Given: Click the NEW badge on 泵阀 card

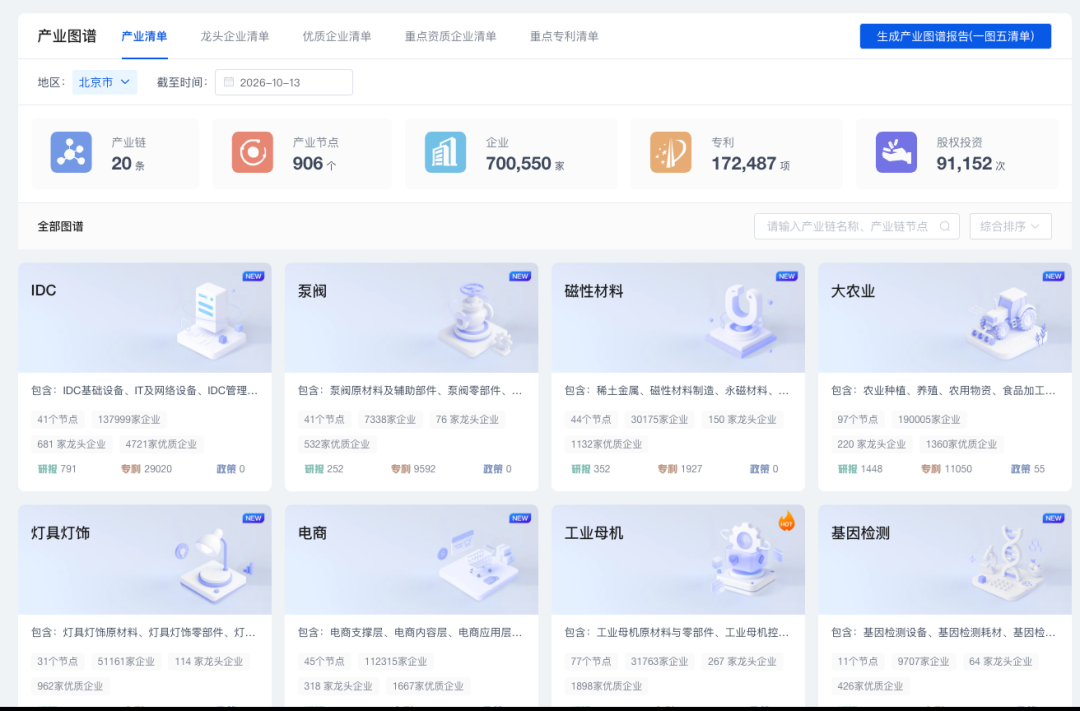Looking at the screenshot, I should click(520, 276).
